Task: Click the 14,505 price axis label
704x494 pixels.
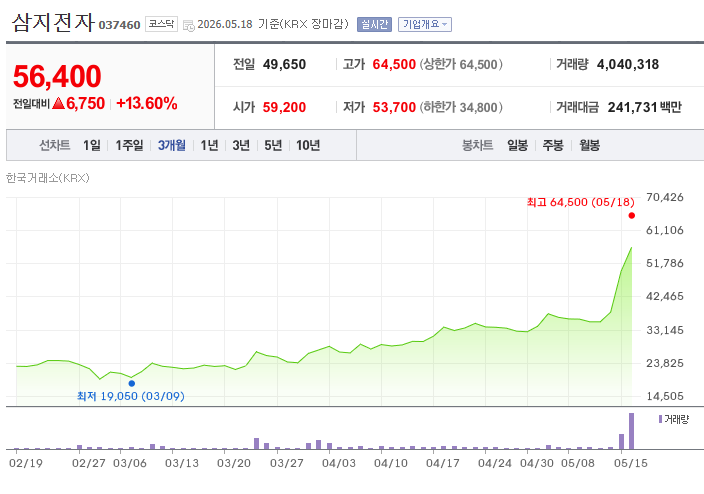Action: (x=664, y=396)
